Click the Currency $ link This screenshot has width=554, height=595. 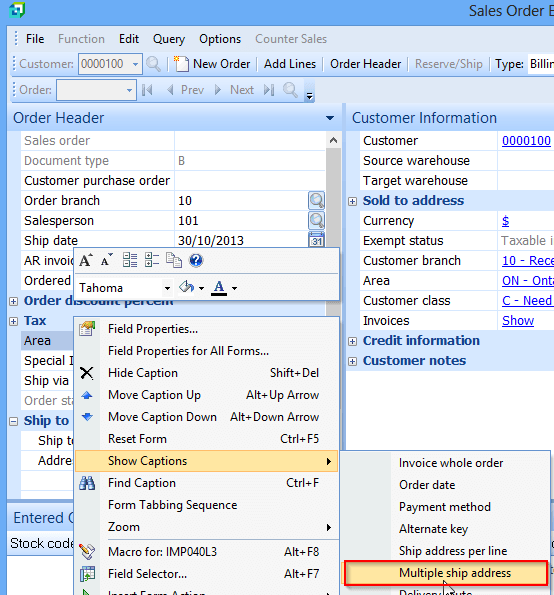[505, 221]
